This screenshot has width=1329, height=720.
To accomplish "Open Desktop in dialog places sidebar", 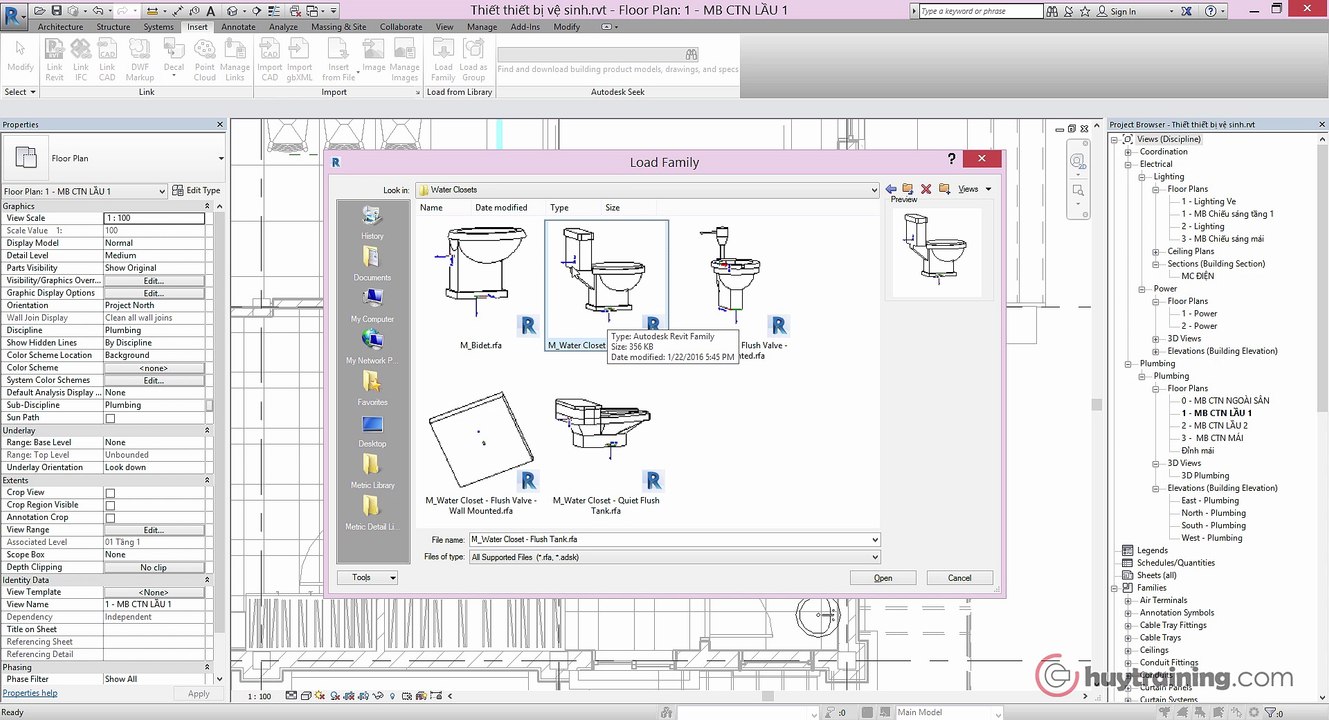I will point(372,430).
